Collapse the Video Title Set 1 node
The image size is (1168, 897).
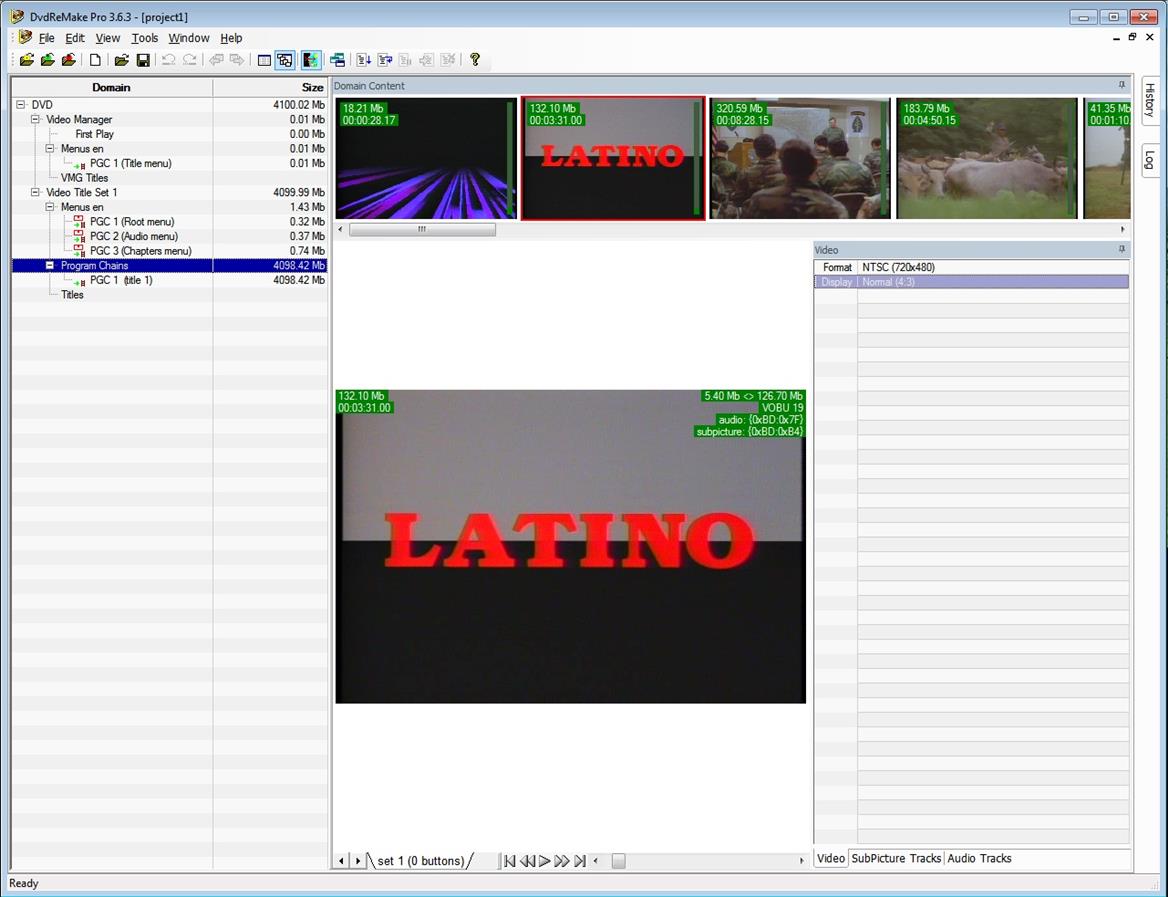(x=35, y=192)
